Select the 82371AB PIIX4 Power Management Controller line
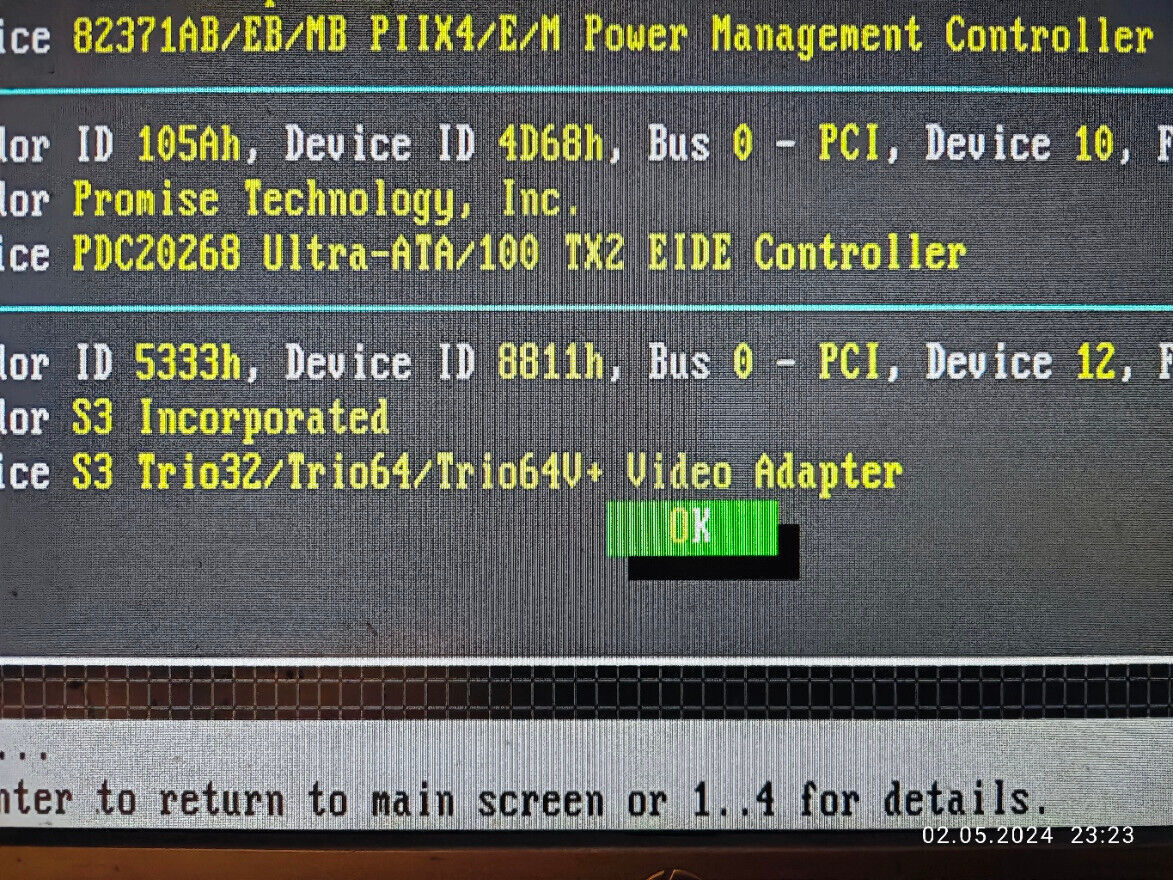The height and width of the screenshot is (880, 1173). 613,36
